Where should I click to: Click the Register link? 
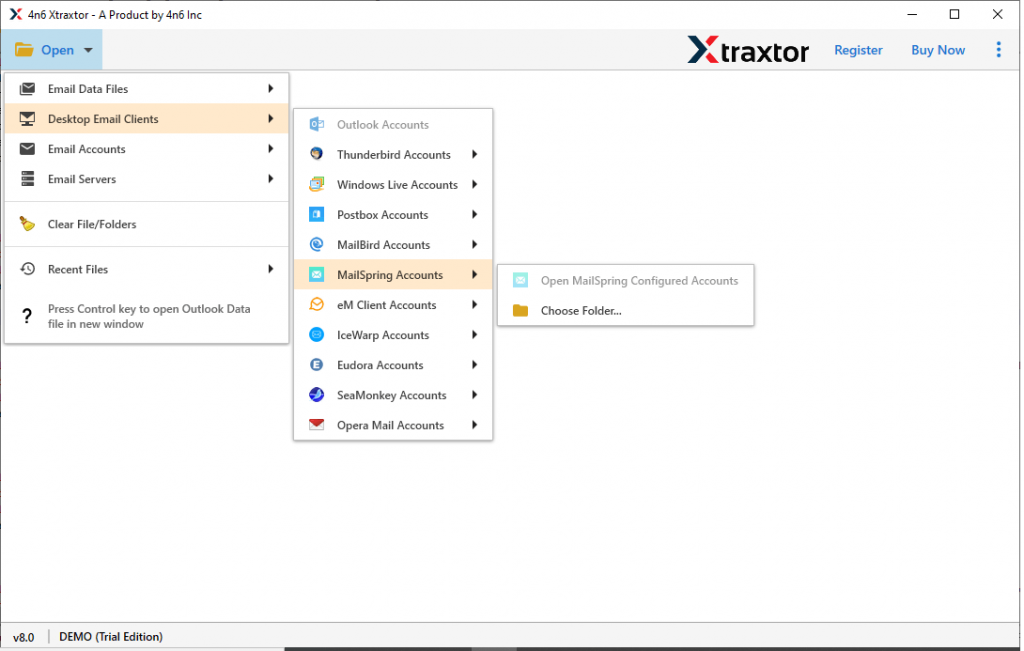pyautogui.click(x=857, y=49)
